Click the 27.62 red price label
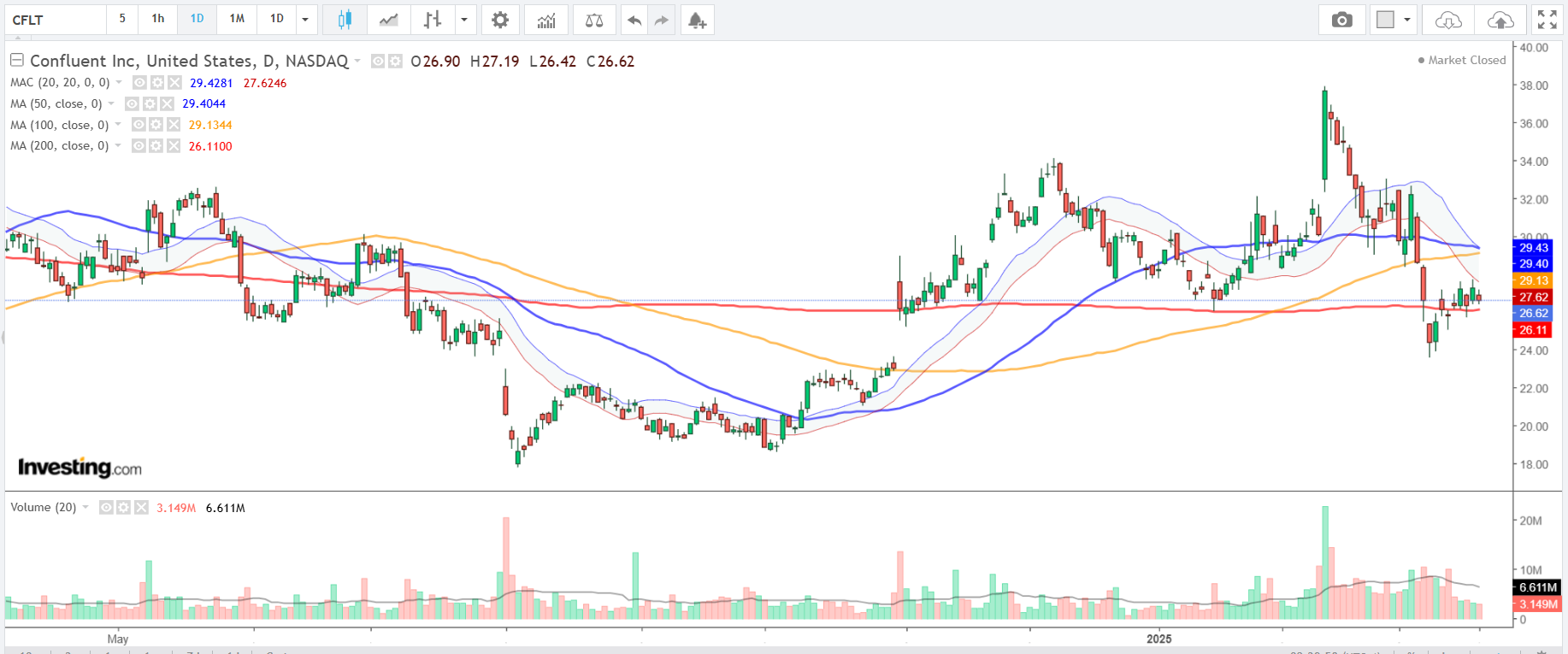 coord(1534,298)
